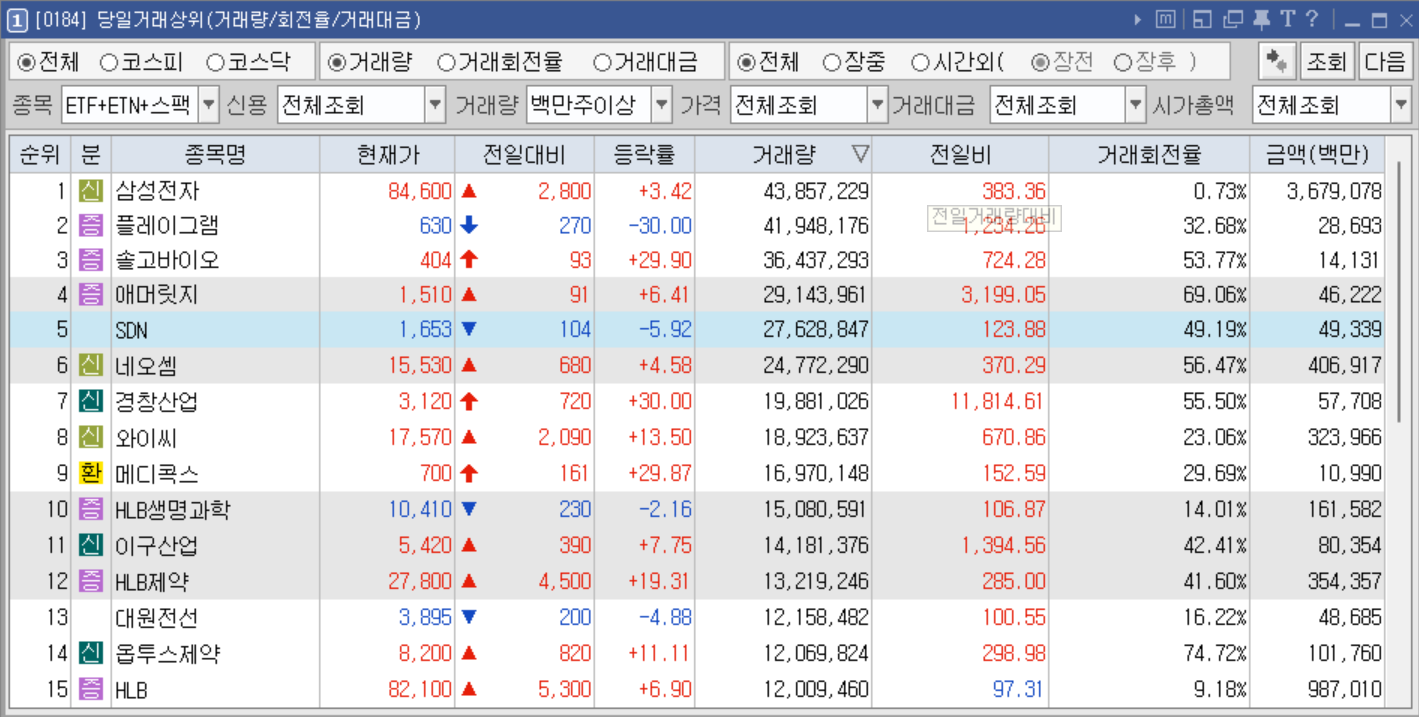Select the 코스닥 radio button
The height and width of the screenshot is (717, 1419).
coord(215,62)
